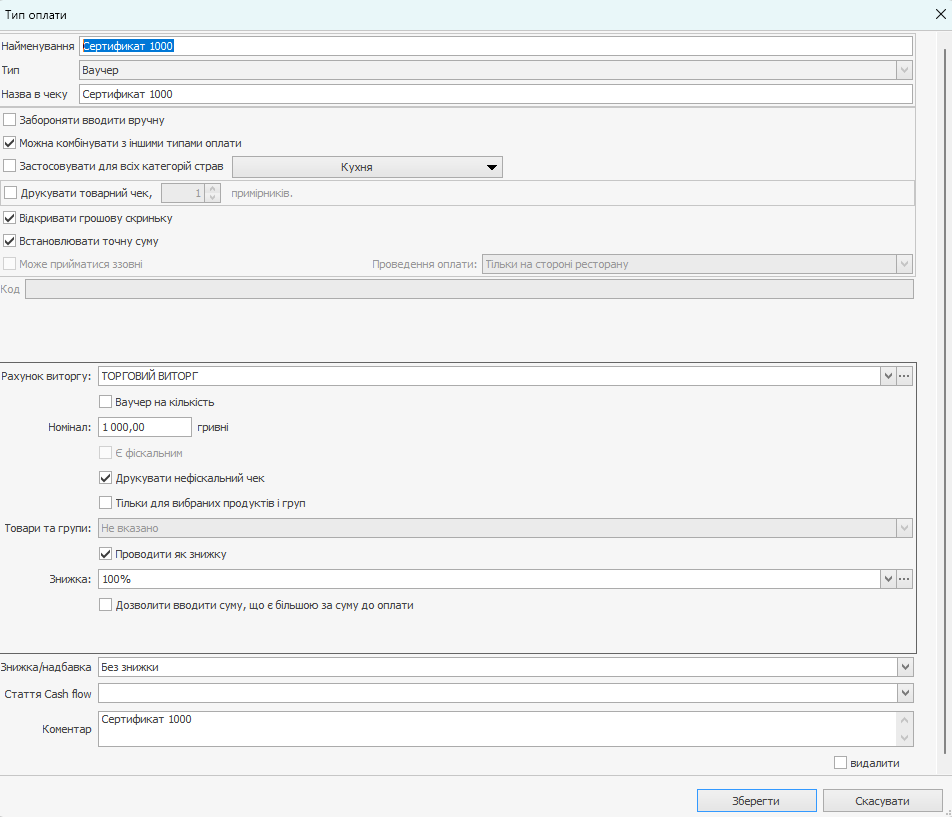Enable the Забороняти вводити вручну checkbox

tap(10, 120)
